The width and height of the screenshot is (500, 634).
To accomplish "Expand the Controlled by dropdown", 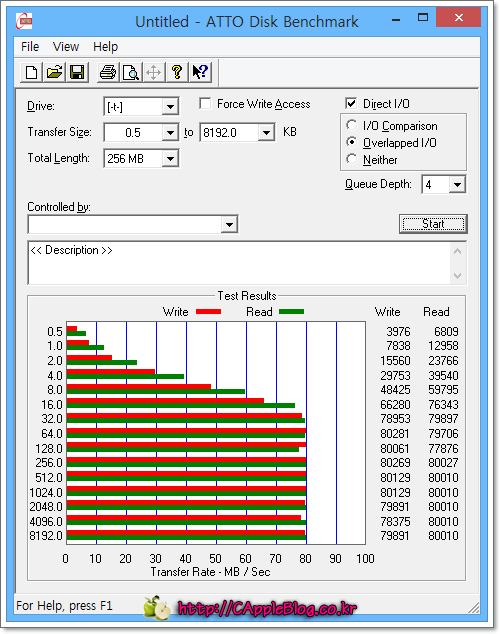I will 229,224.
